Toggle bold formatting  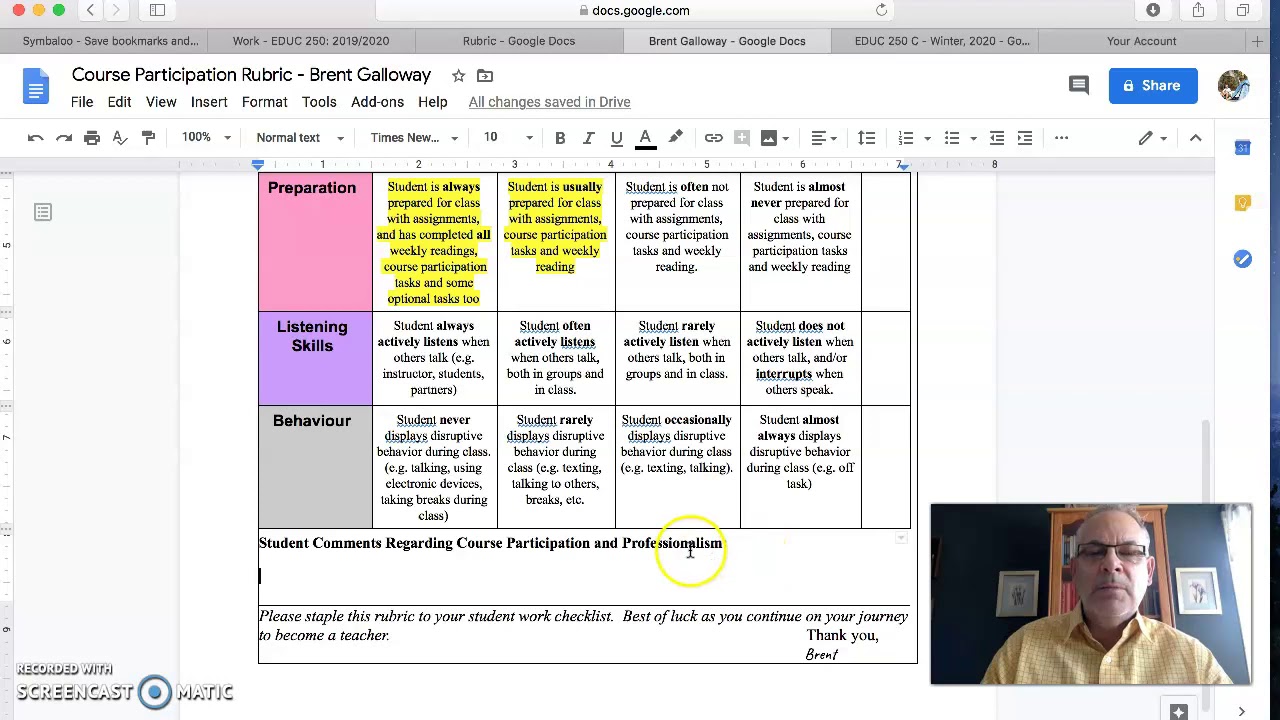pyautogui.click(x=560, y=138)
